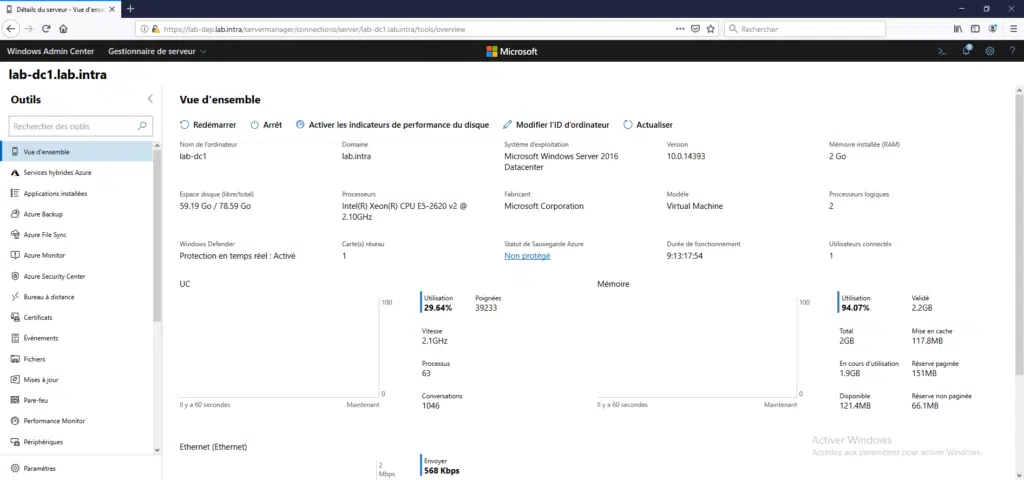Open the Azure Backup icon

(x=15, y=214)
